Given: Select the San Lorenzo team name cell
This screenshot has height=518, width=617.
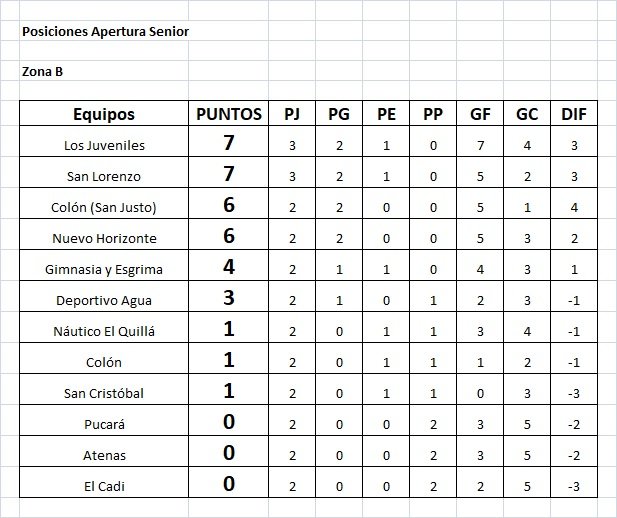Looking at the screenshot, I should [104, 172].
